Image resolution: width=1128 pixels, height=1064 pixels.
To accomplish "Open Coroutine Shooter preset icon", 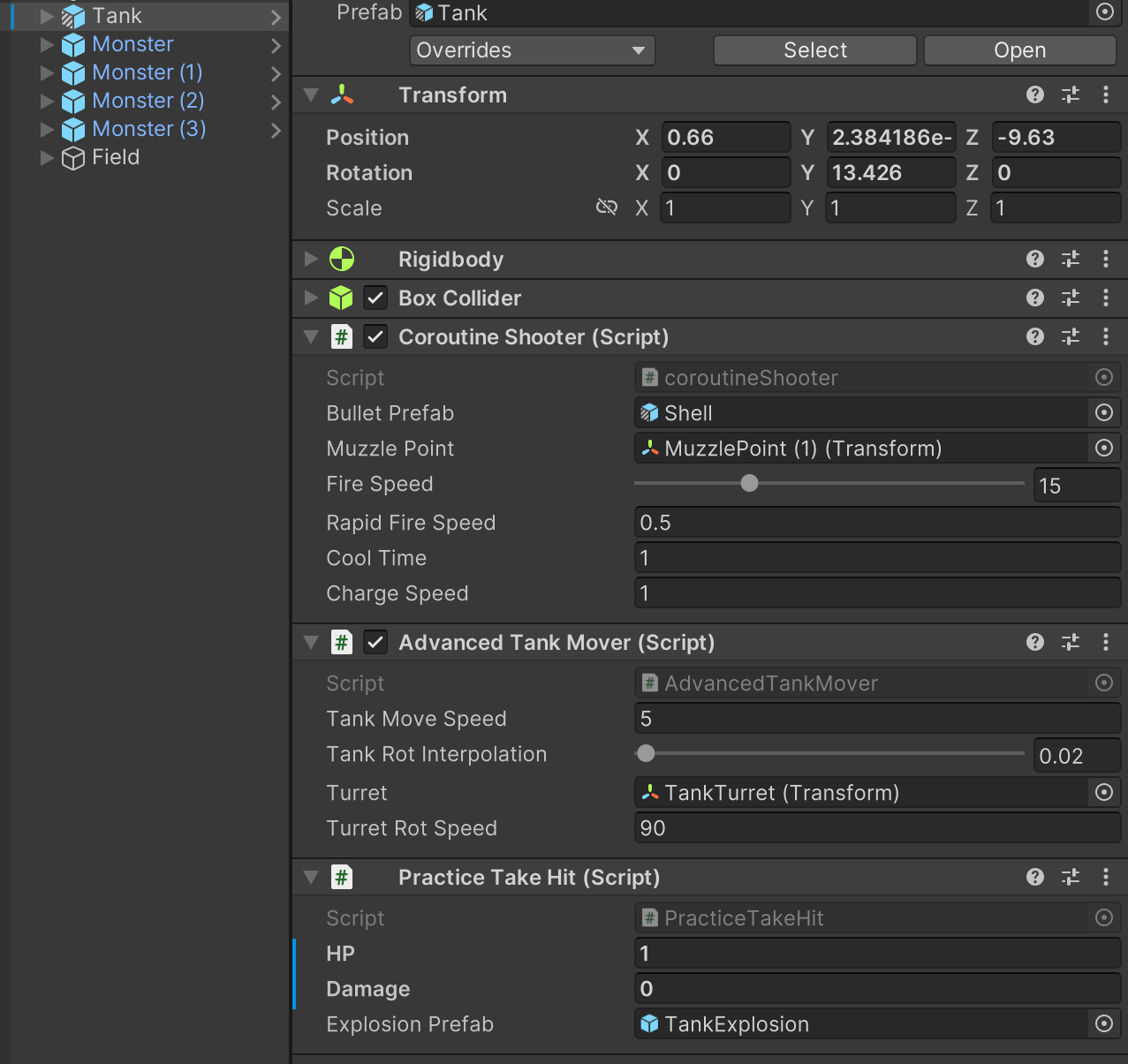I will (1071, 336).
